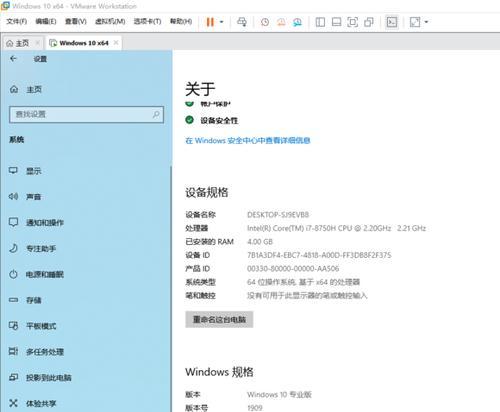Take a snapshot using the clock icon

tap(265, 22)
